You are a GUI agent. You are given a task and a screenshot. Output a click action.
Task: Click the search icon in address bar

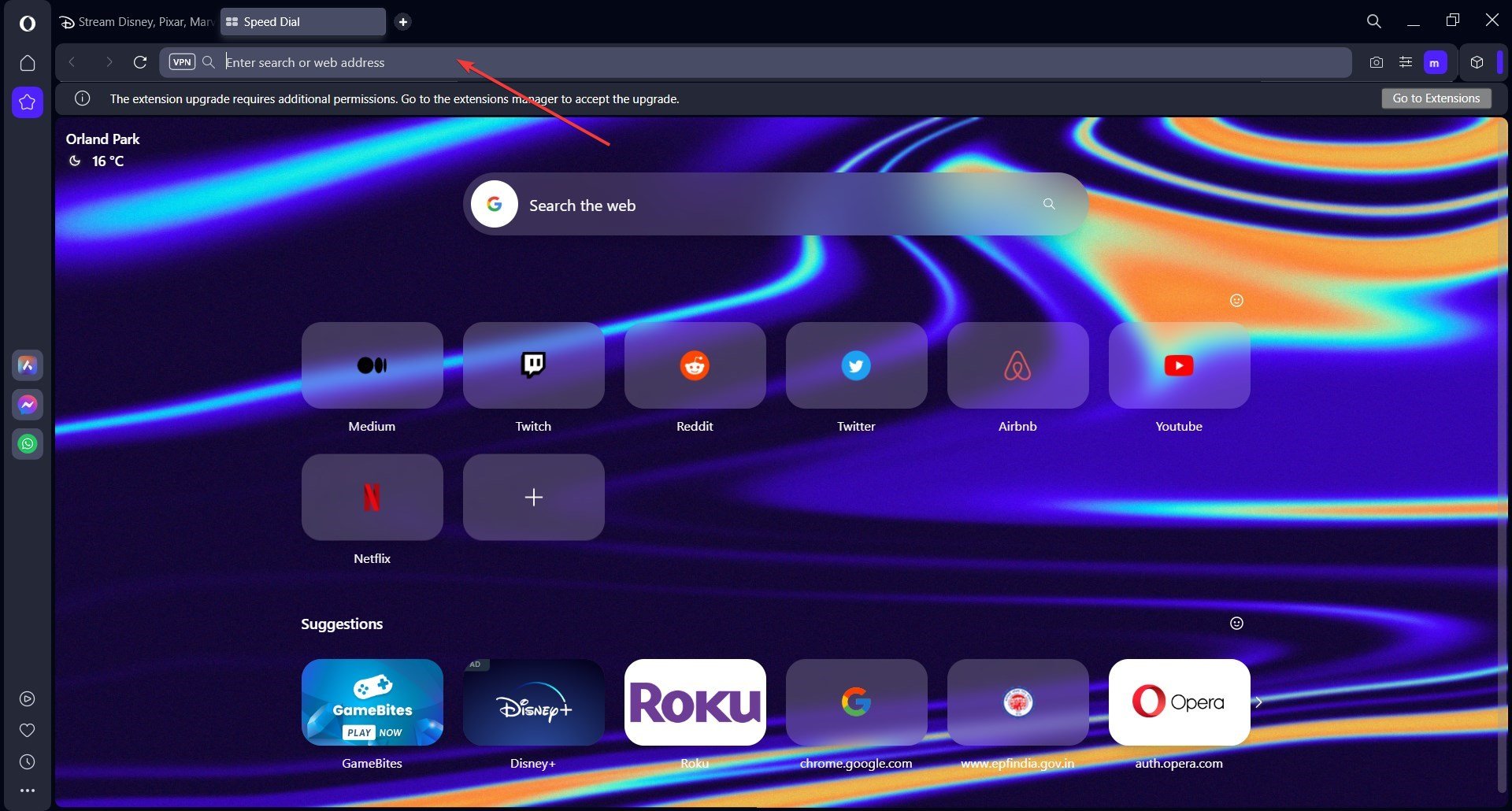[209, 62]
